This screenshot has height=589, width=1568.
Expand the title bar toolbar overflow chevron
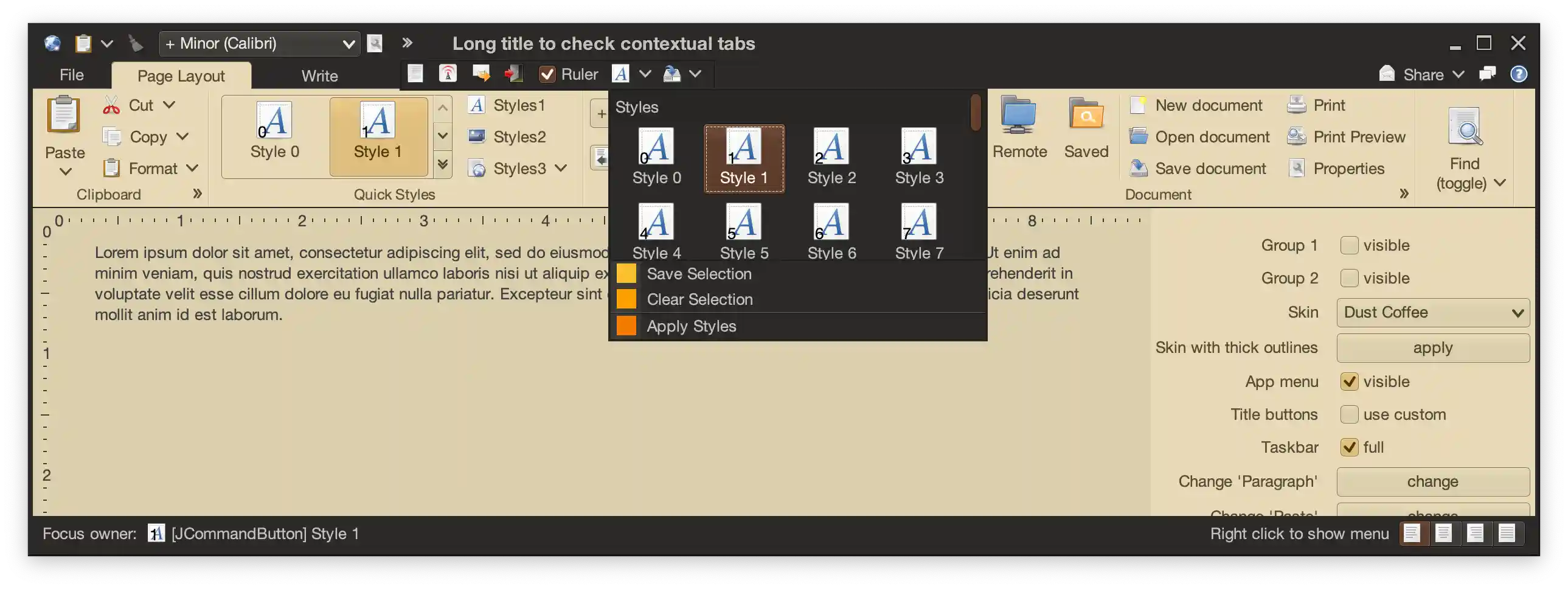[408, 43]
